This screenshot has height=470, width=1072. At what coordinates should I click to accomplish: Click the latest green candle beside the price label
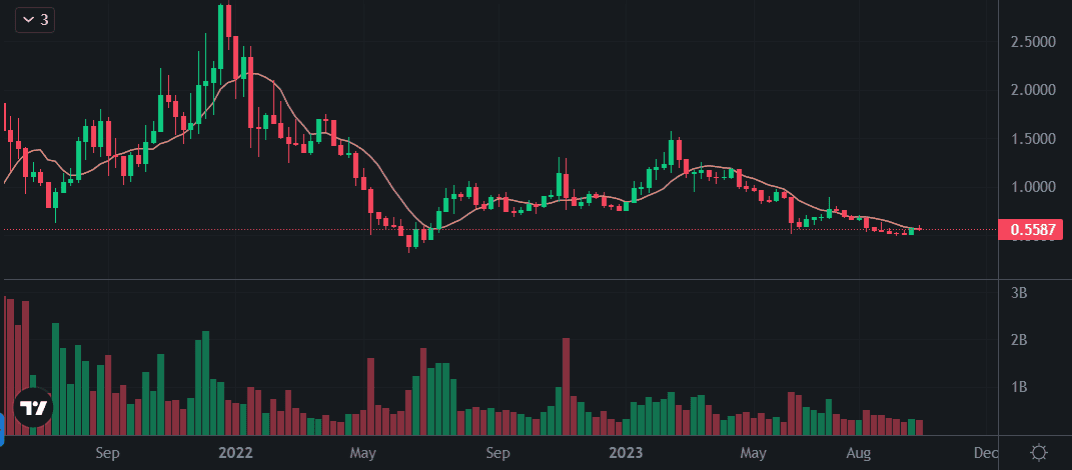(912, 231)
